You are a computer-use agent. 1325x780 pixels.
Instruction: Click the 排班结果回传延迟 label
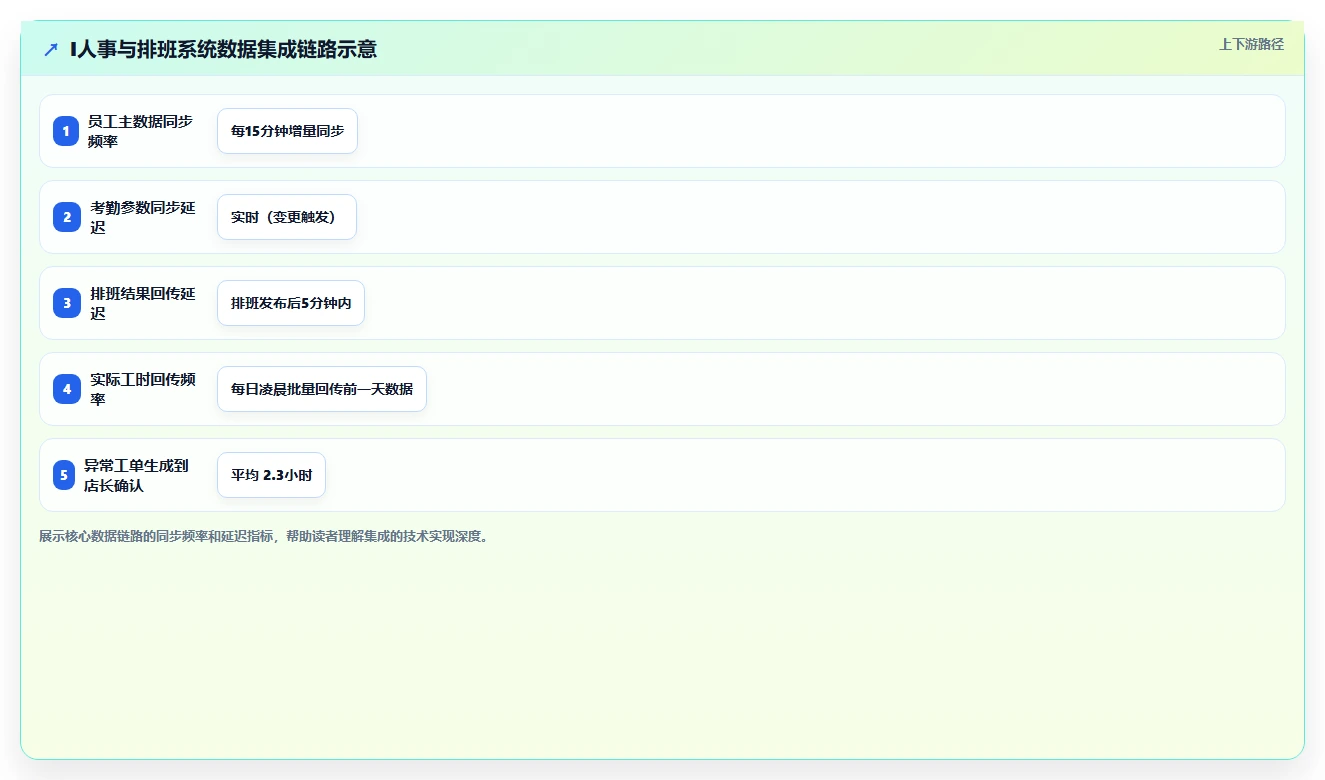tap(143, 303)
